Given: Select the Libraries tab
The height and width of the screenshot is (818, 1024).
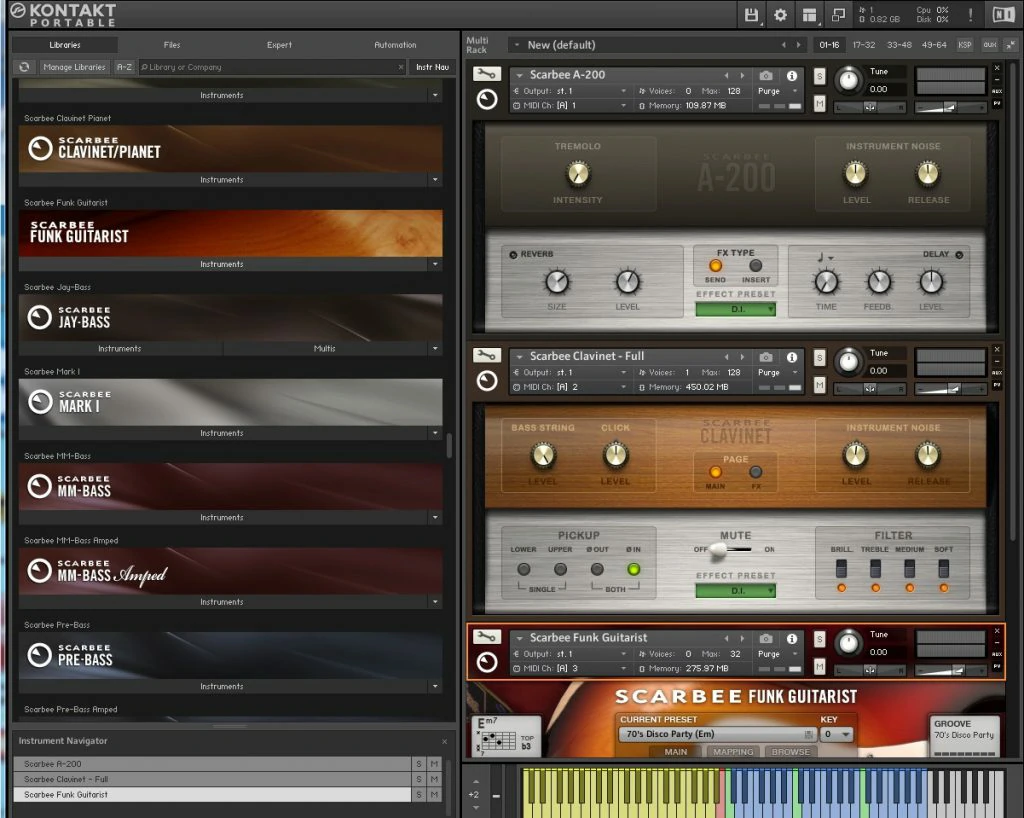Looking at the screenshot, I should 65,44.
